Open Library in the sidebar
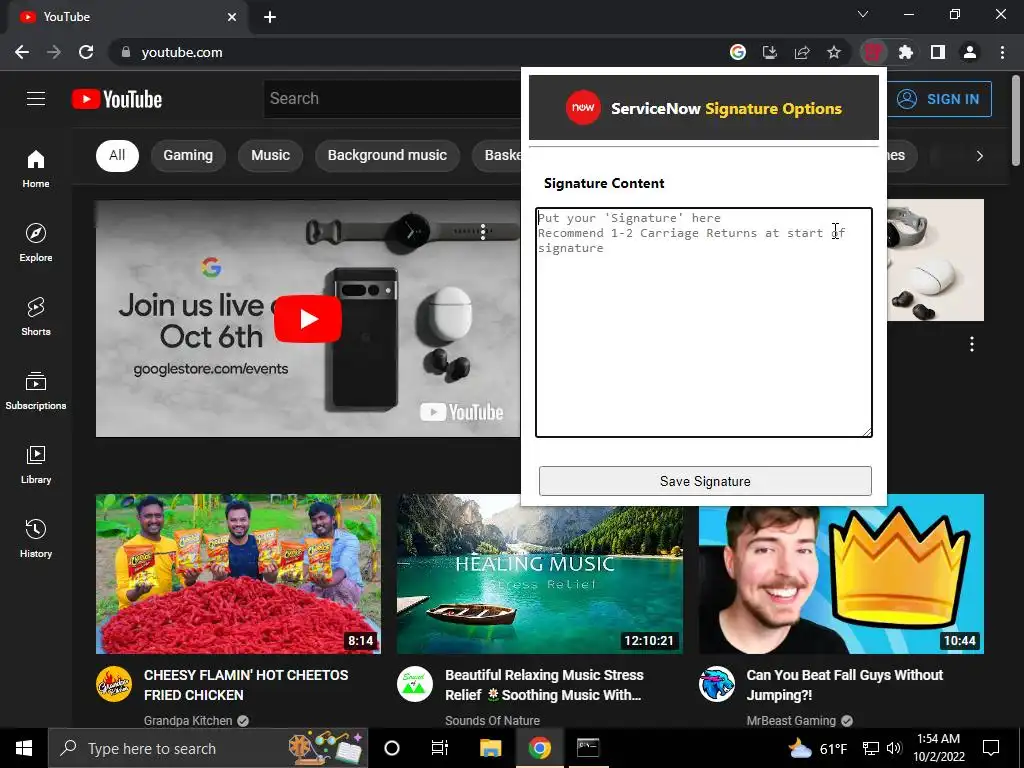Viewport: 1024px width, 768px height. pos(36,464)
